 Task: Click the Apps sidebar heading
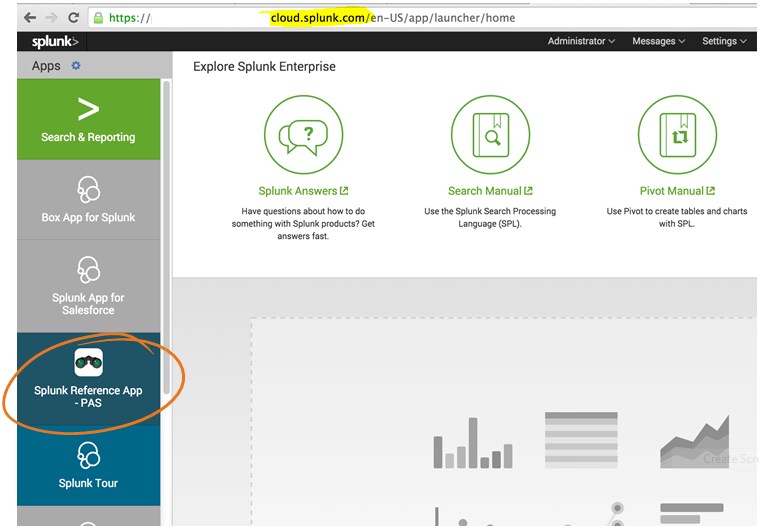[x=46, y=65]
